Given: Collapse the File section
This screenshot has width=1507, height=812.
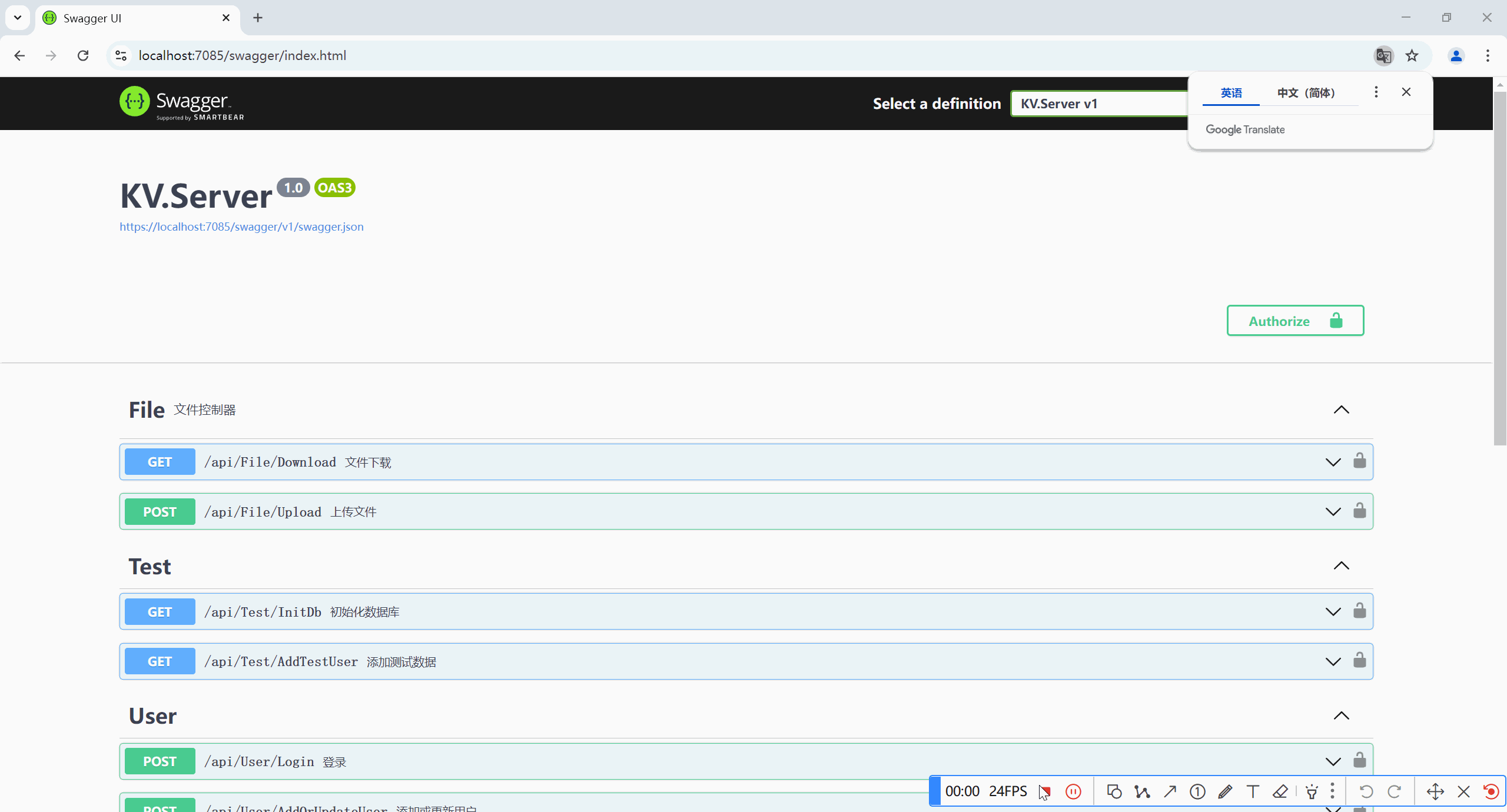Looking at the screenshot, I should [1341, 410].
